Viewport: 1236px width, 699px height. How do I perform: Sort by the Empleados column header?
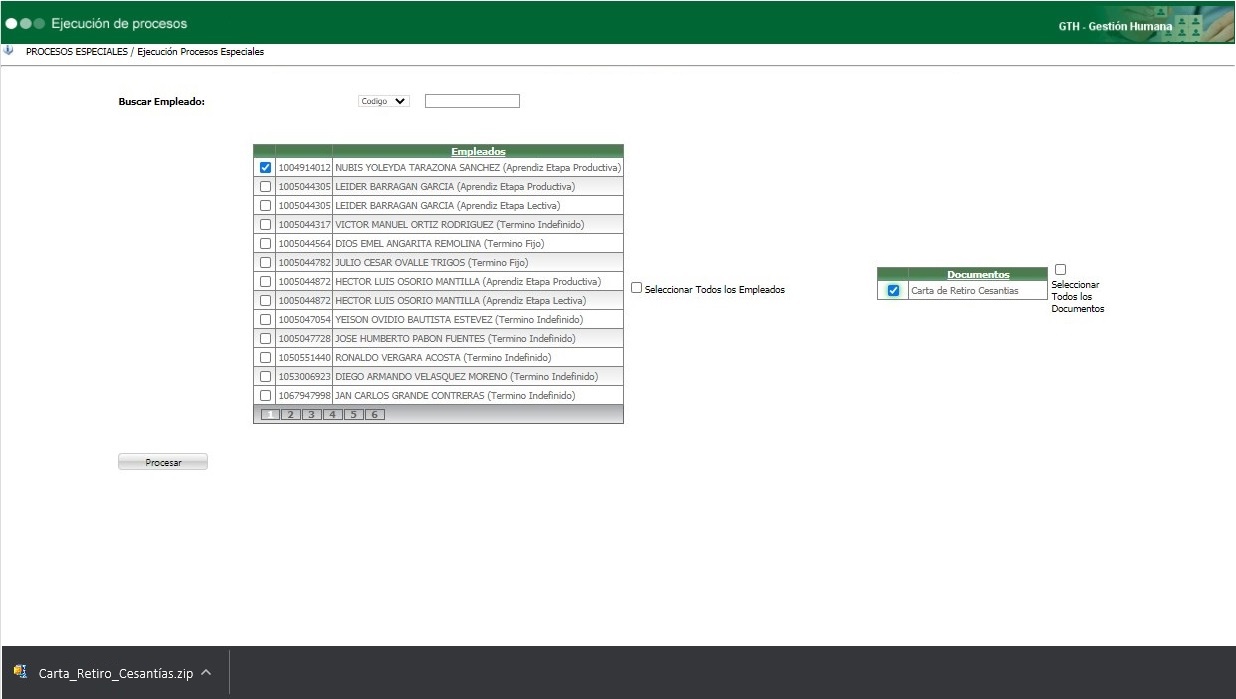[478, 152]
